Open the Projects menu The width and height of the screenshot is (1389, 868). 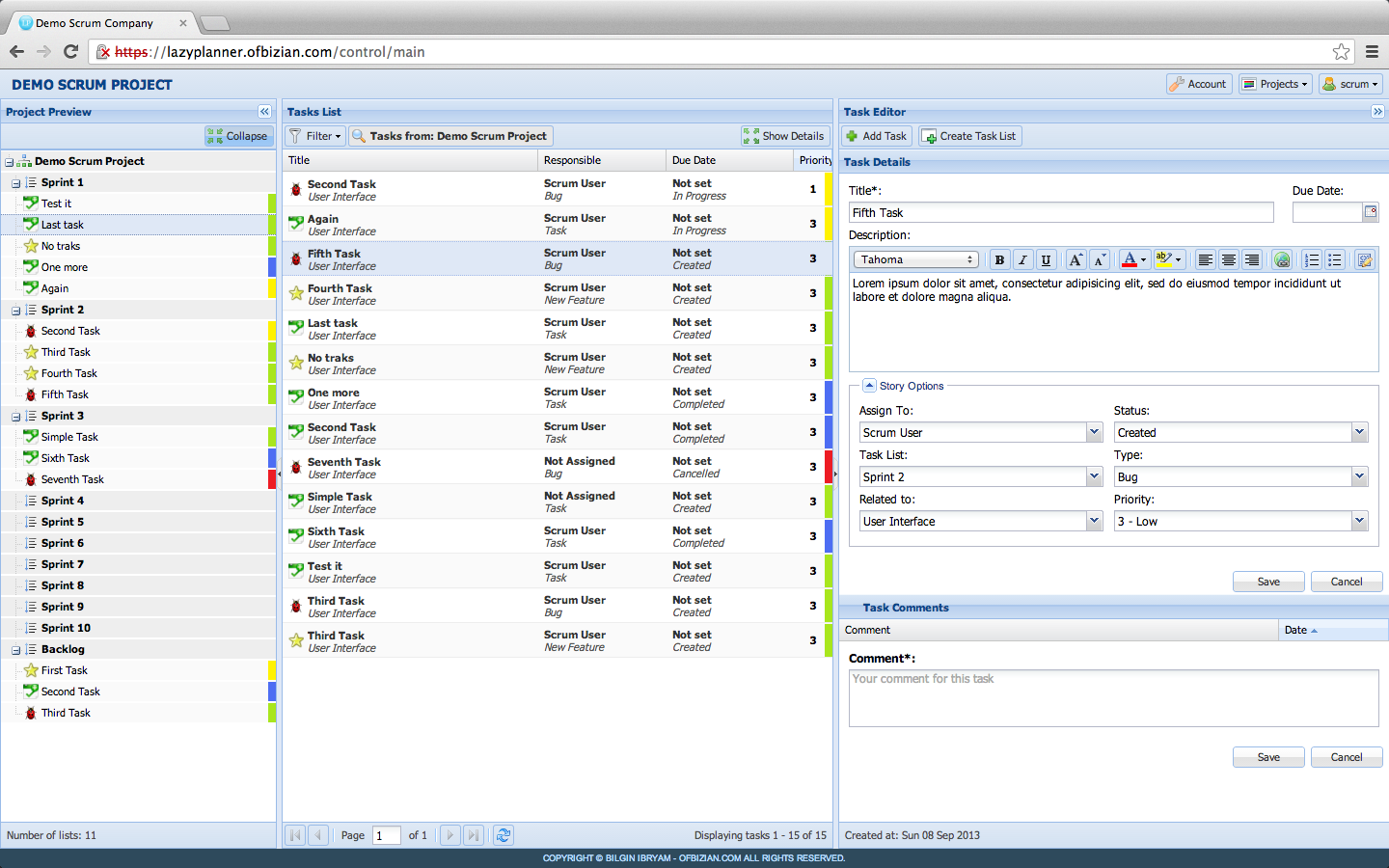pos(1274,83)
